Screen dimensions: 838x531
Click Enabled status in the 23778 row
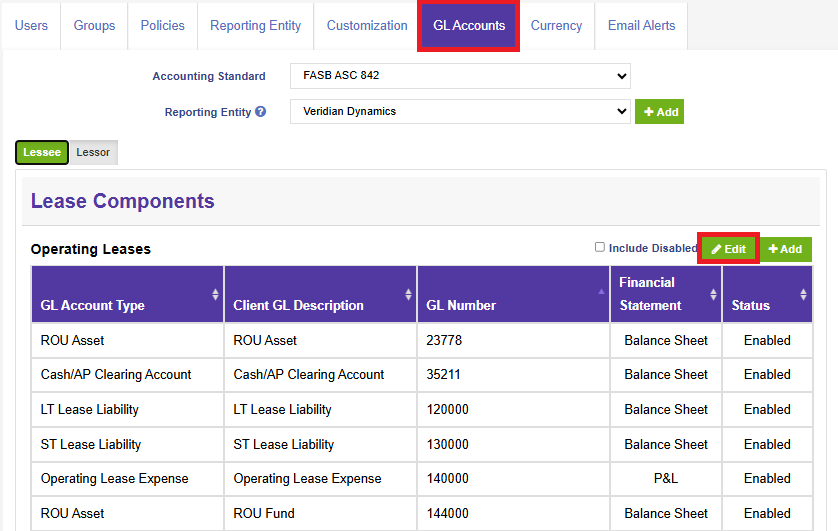click(x=767, y=340)
